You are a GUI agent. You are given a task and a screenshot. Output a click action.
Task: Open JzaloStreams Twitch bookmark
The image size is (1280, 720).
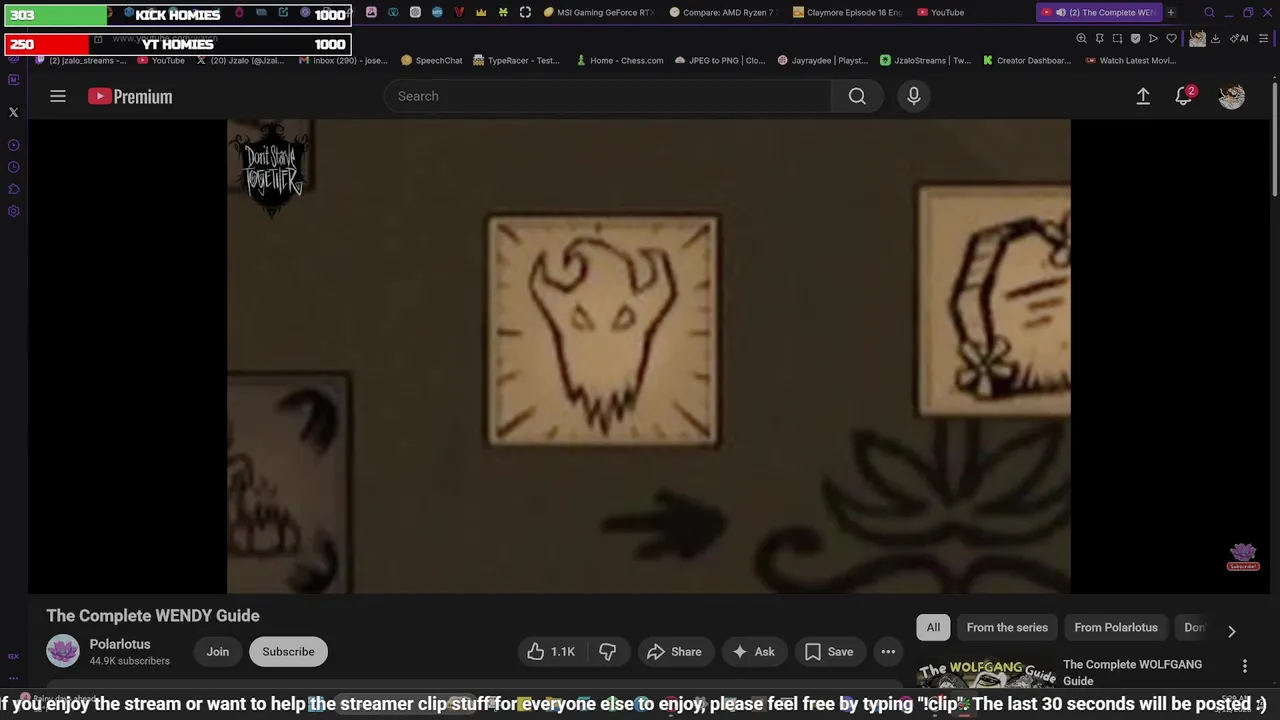point(925,60)
